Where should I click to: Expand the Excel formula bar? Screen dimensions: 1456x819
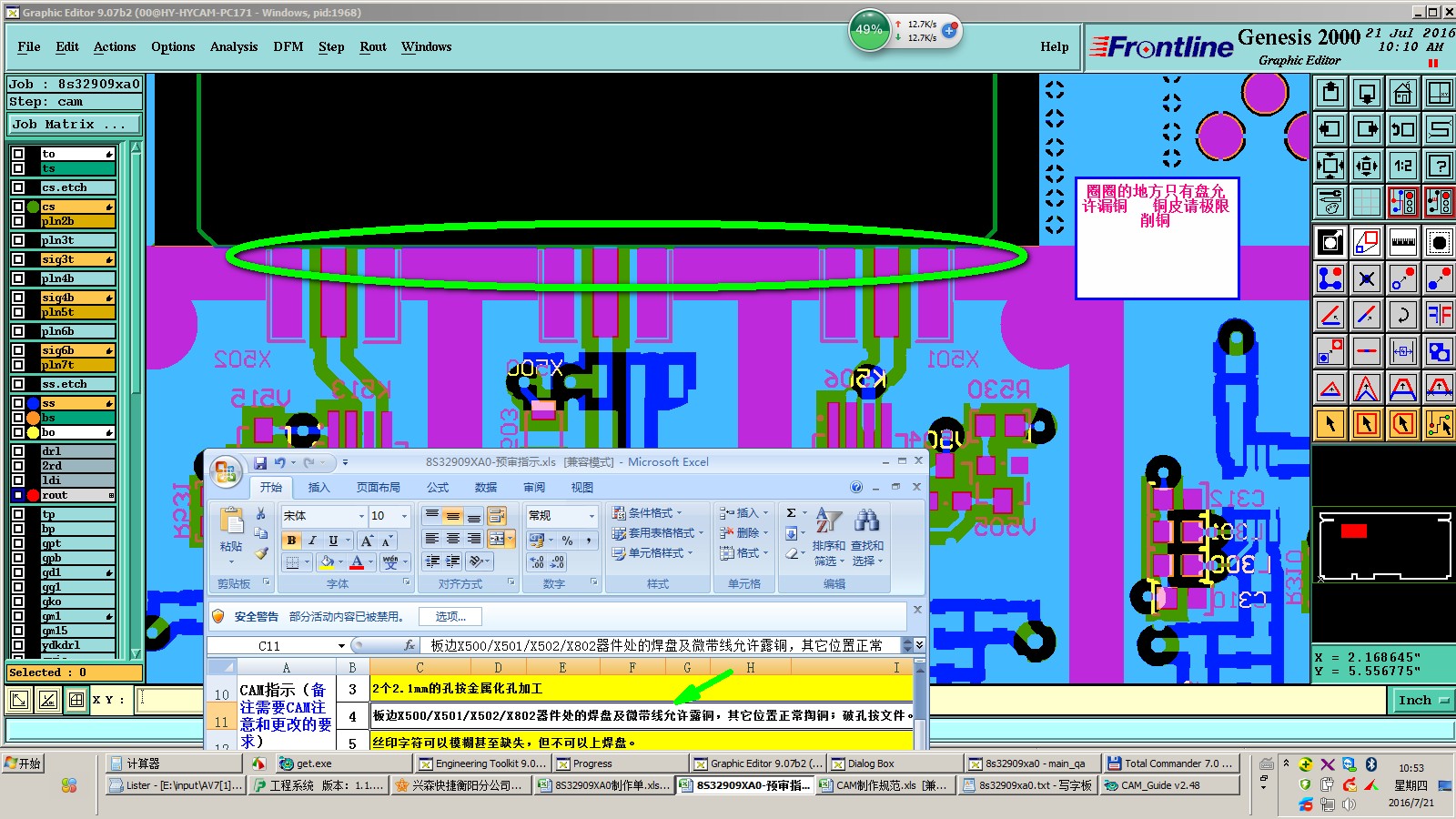919,644
